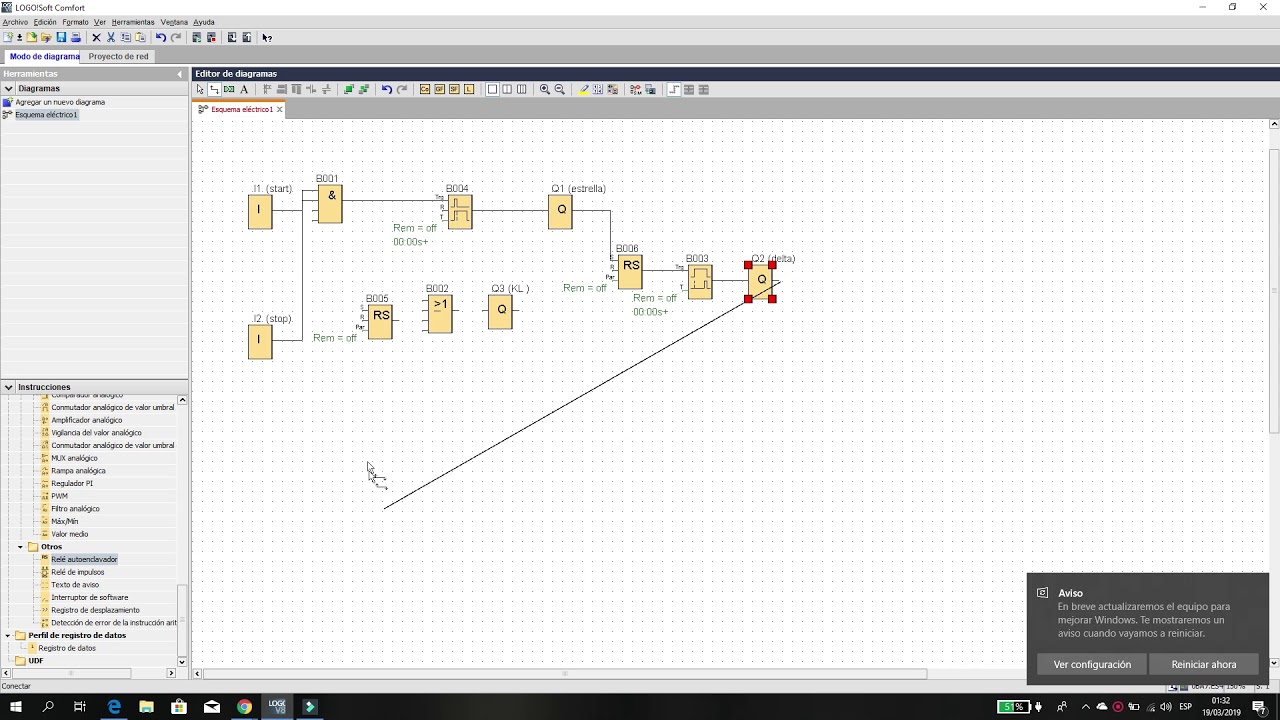Open dropdown arrow next to New icon
This screenshot has height=720, width=1280.
click(20, 37)
